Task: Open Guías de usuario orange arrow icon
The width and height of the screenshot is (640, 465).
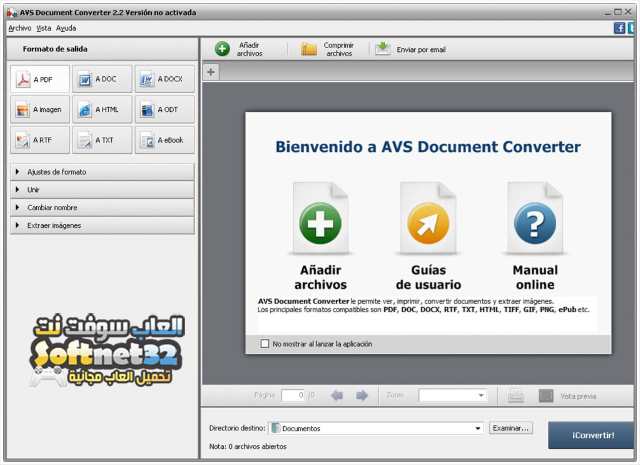Action: pos(428,223)
